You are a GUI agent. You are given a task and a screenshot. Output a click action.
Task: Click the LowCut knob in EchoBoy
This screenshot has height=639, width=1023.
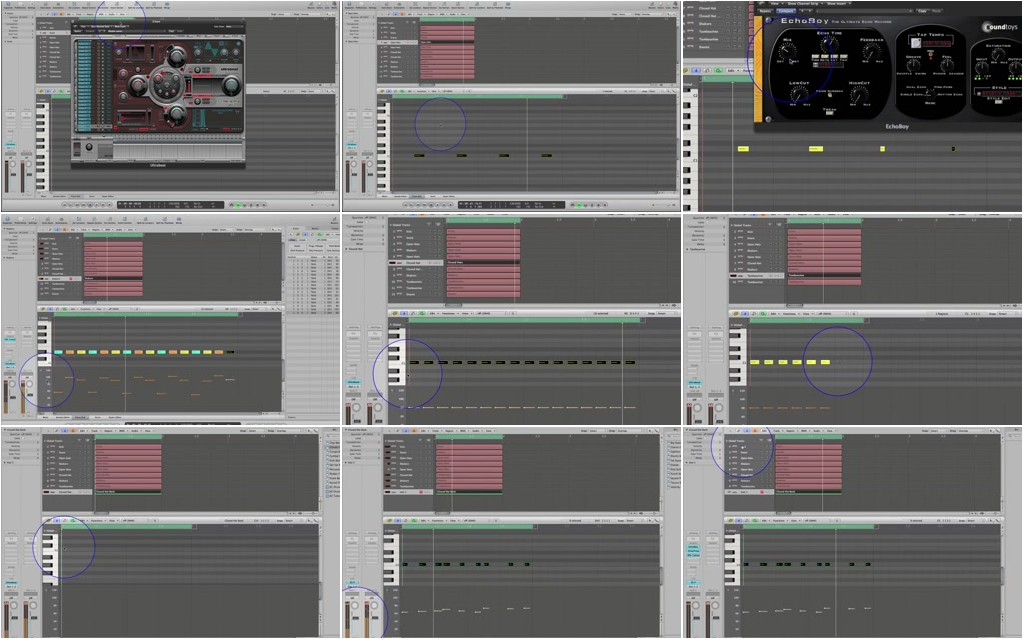pos(800,95)
